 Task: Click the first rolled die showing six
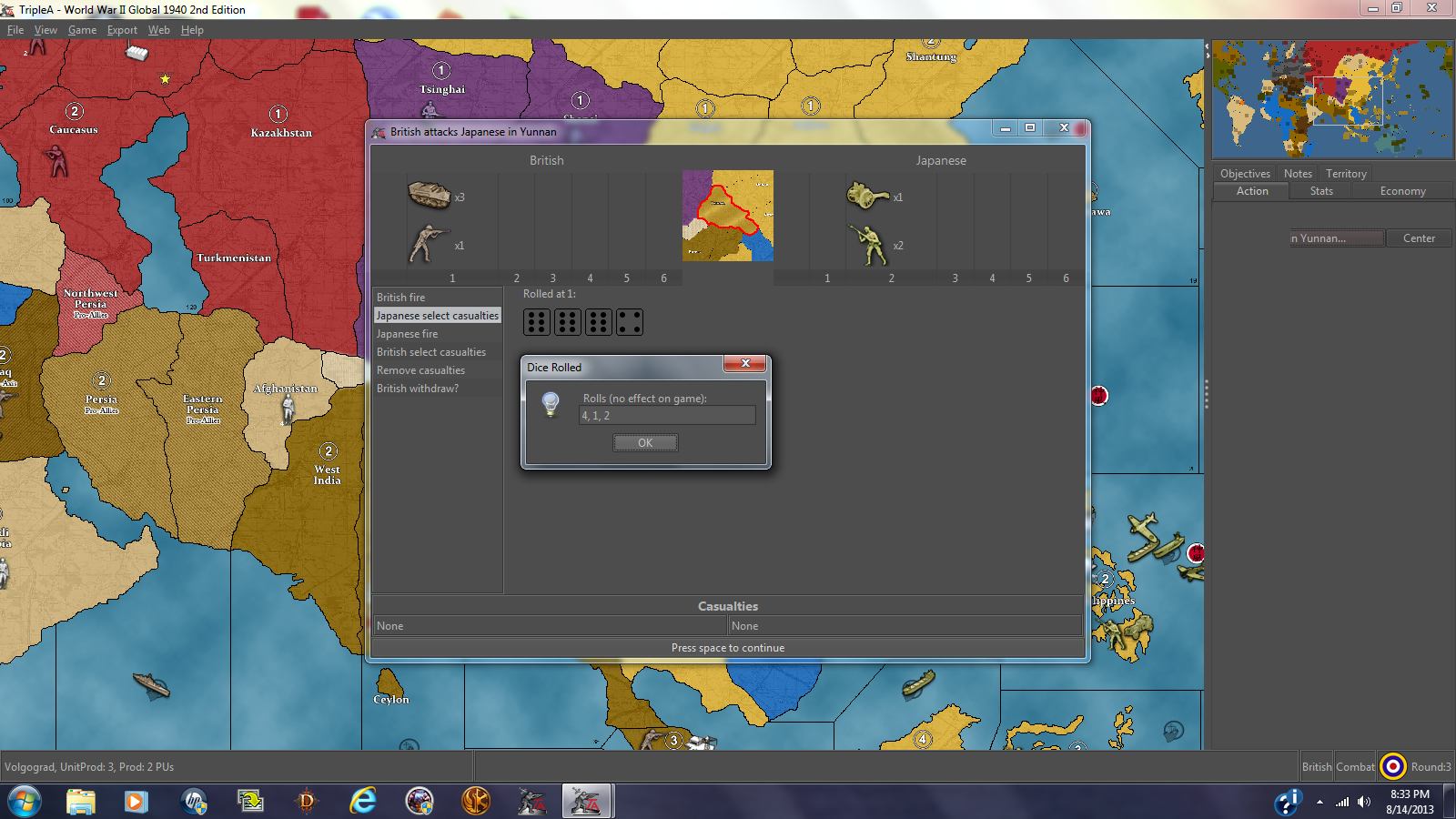537,322
